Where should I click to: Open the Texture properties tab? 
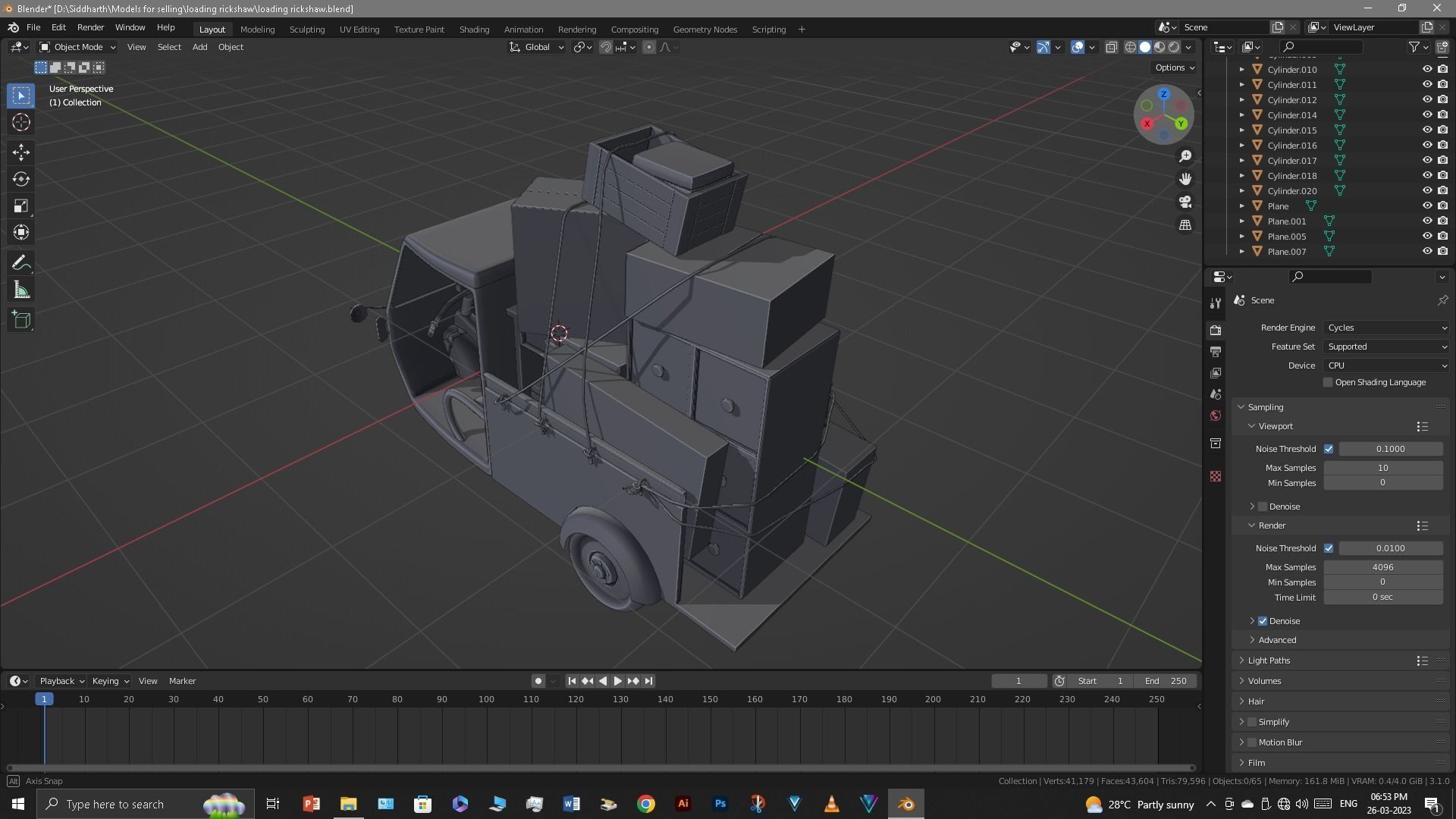pos(1216,476)
